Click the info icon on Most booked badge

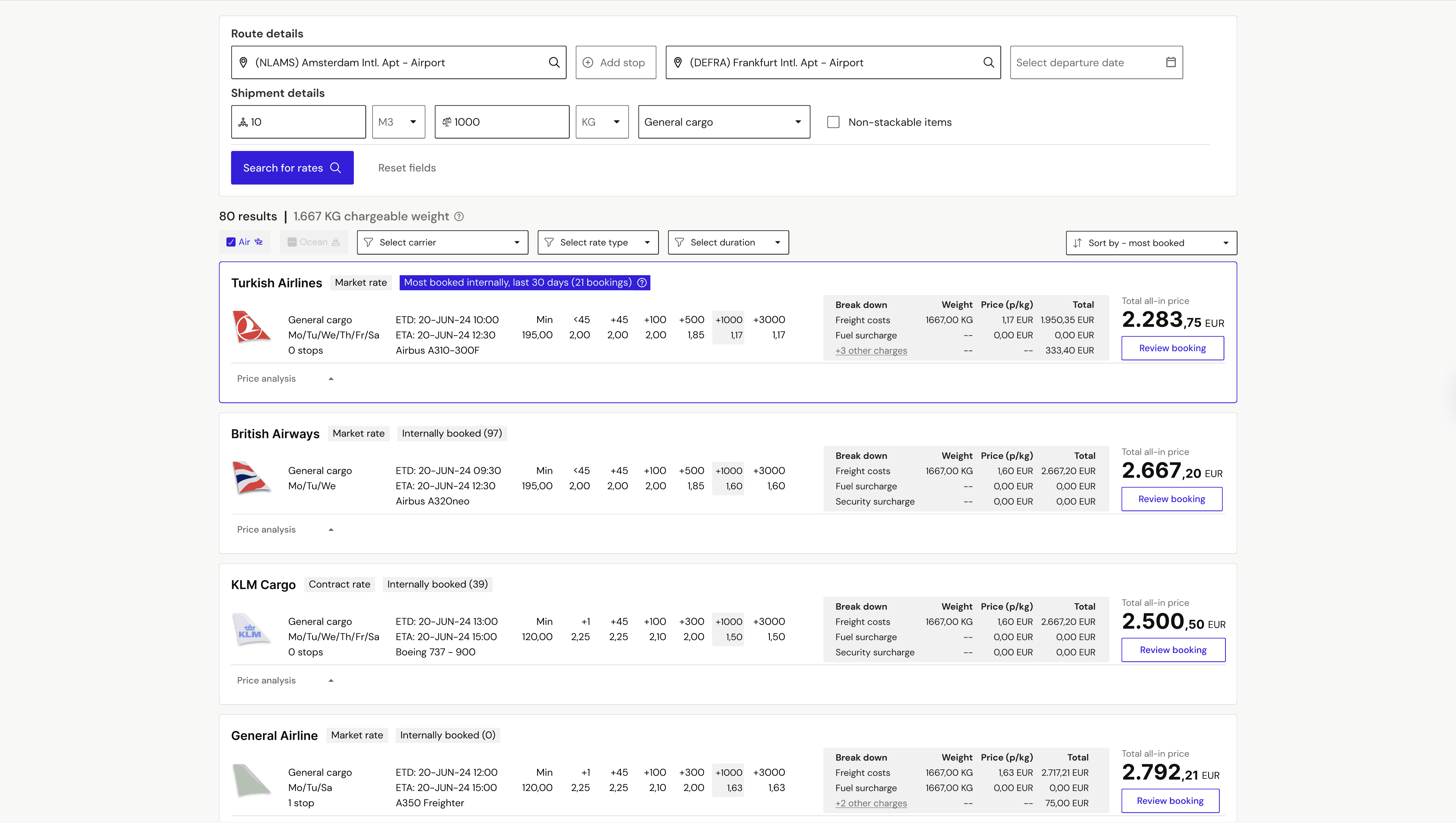(642, 283)
